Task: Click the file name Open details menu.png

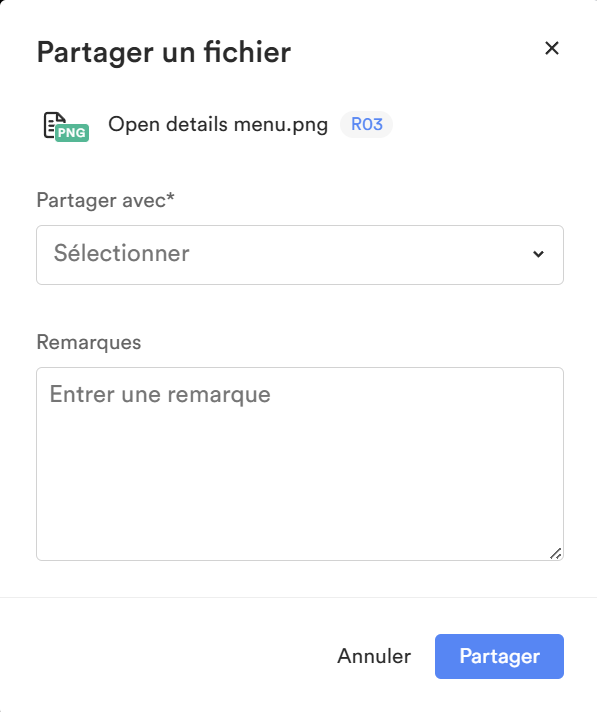Action: tap(218, 124)
